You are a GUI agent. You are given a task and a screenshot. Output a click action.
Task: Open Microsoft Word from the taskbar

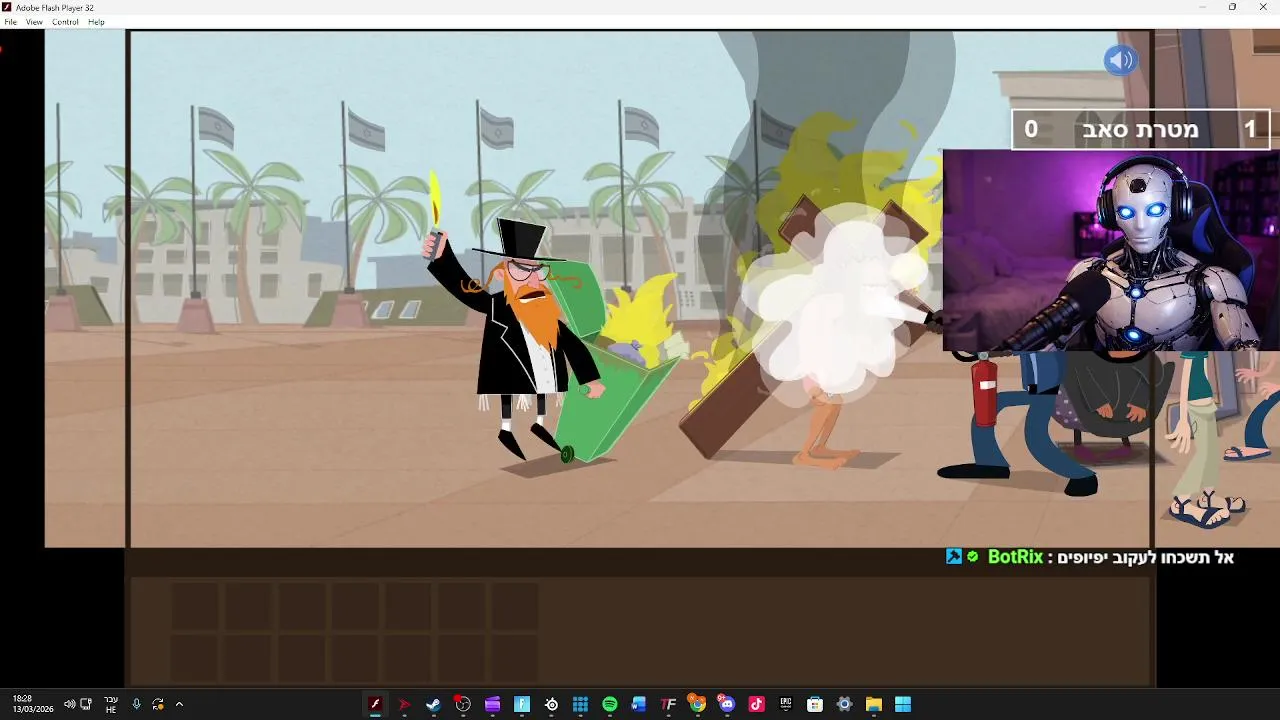pyautogui.click(x=639, y=704)
